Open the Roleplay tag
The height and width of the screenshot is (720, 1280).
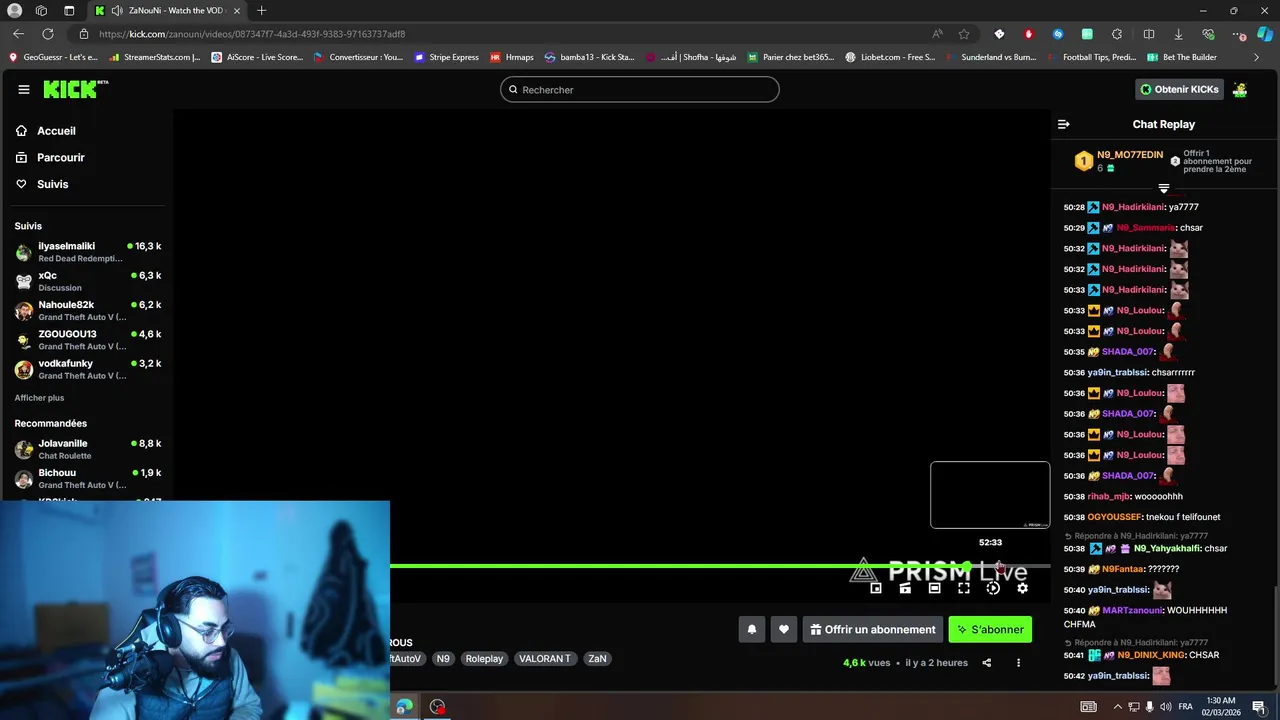point(484,659)
